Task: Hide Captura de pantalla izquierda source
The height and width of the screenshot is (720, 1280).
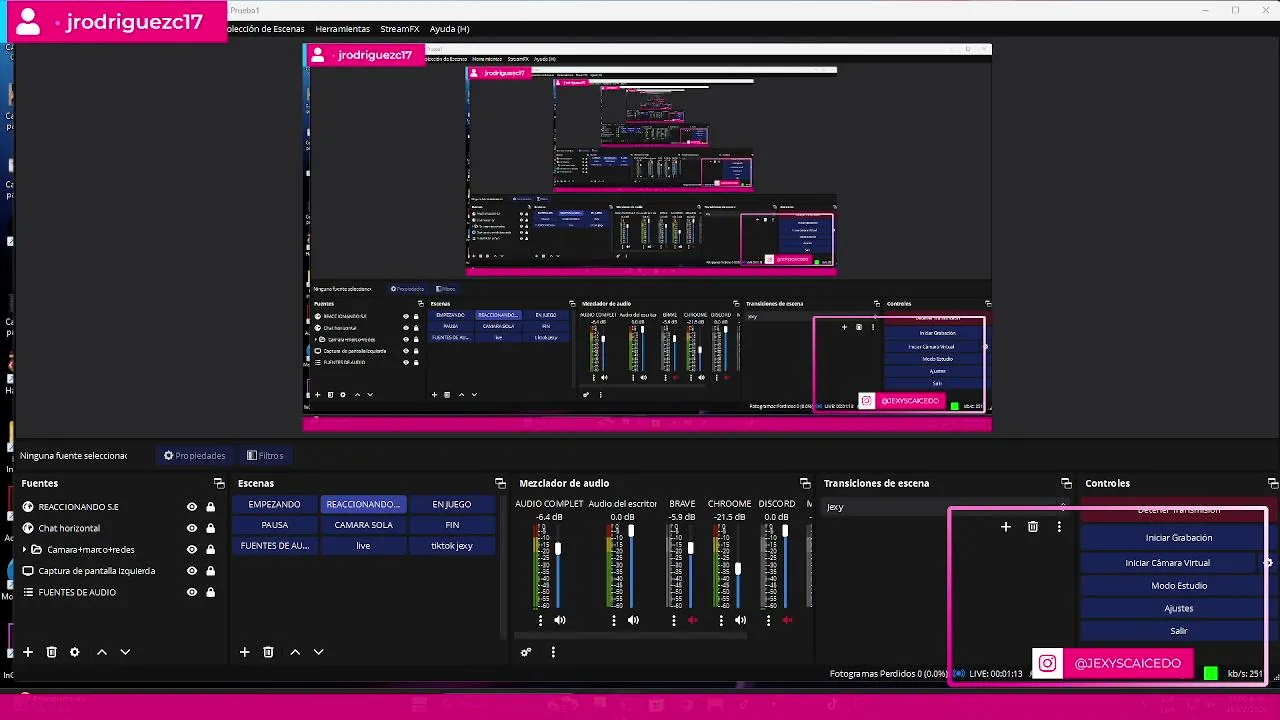Action: coord(192,571)
